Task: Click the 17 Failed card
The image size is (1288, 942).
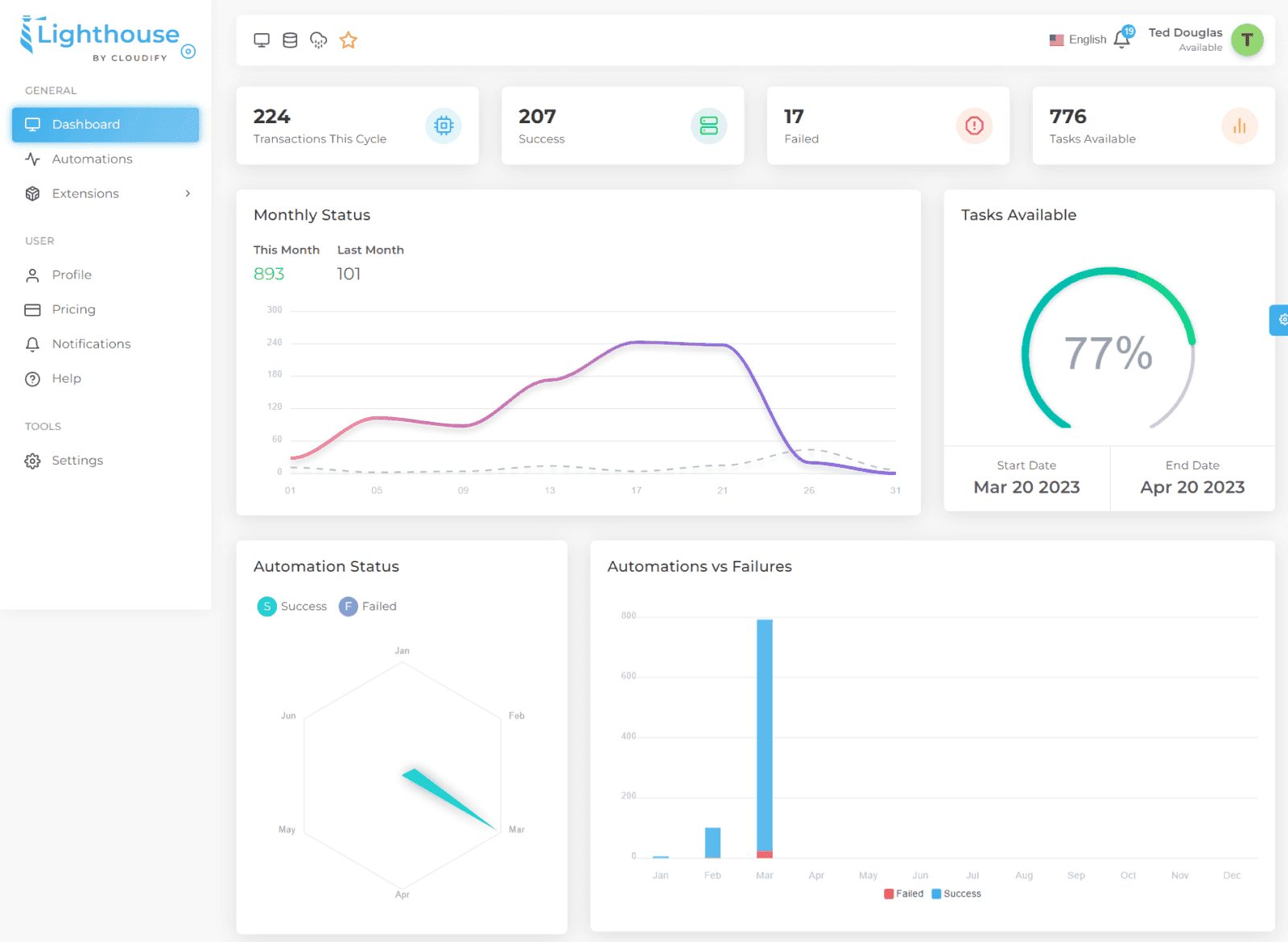Action: pos(888,126)
